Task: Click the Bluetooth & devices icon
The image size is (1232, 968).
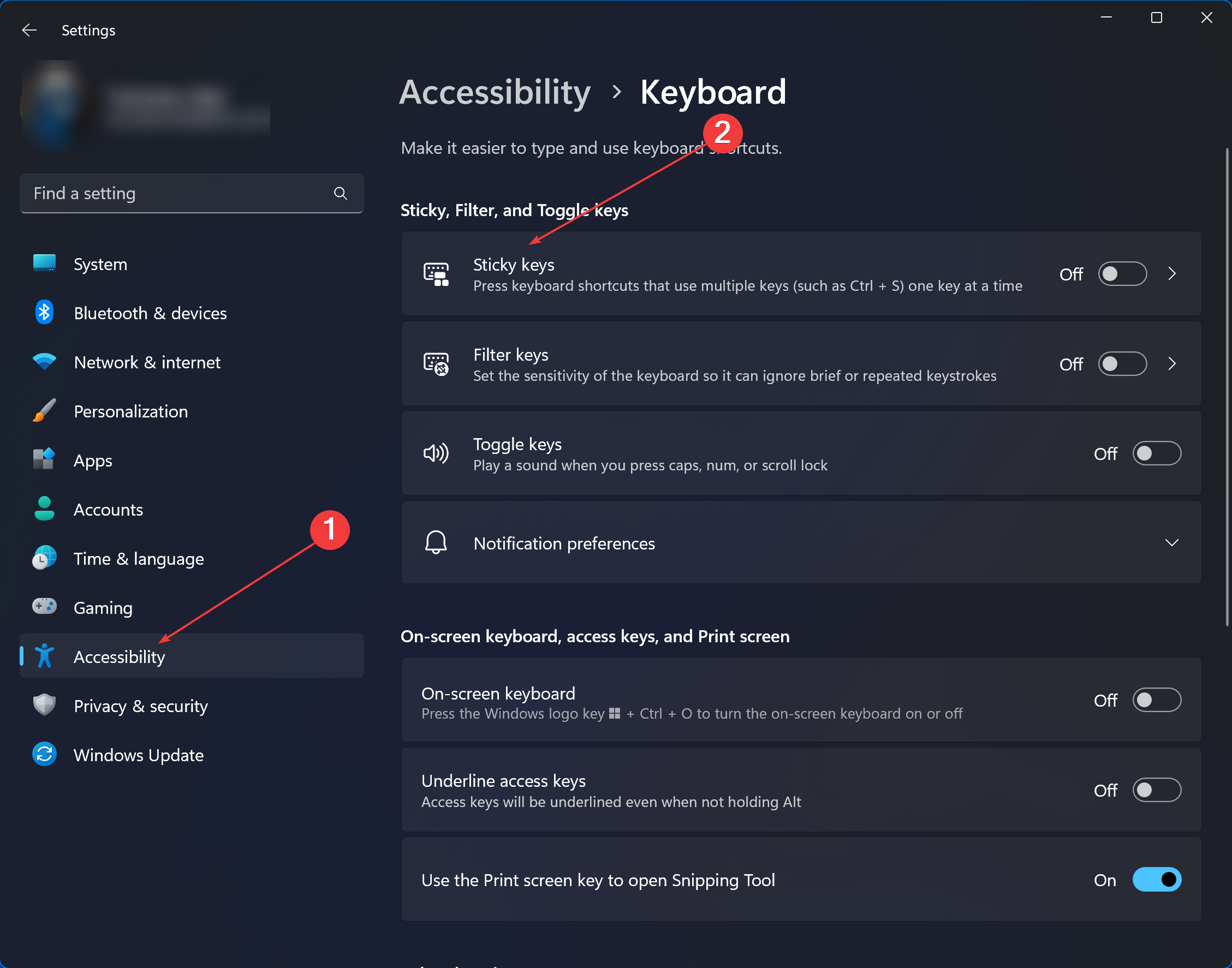Action: (44, 313)
